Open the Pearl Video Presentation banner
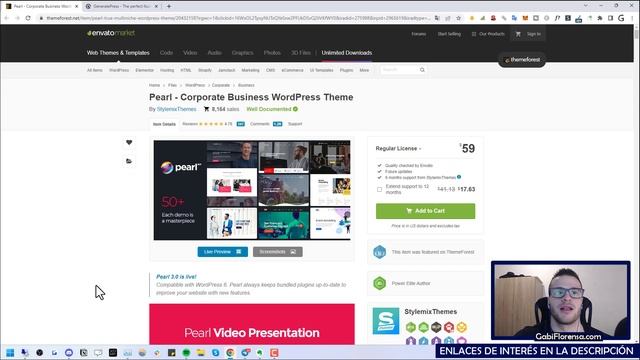The image size is (640, 360). click(x=252, y=324)
